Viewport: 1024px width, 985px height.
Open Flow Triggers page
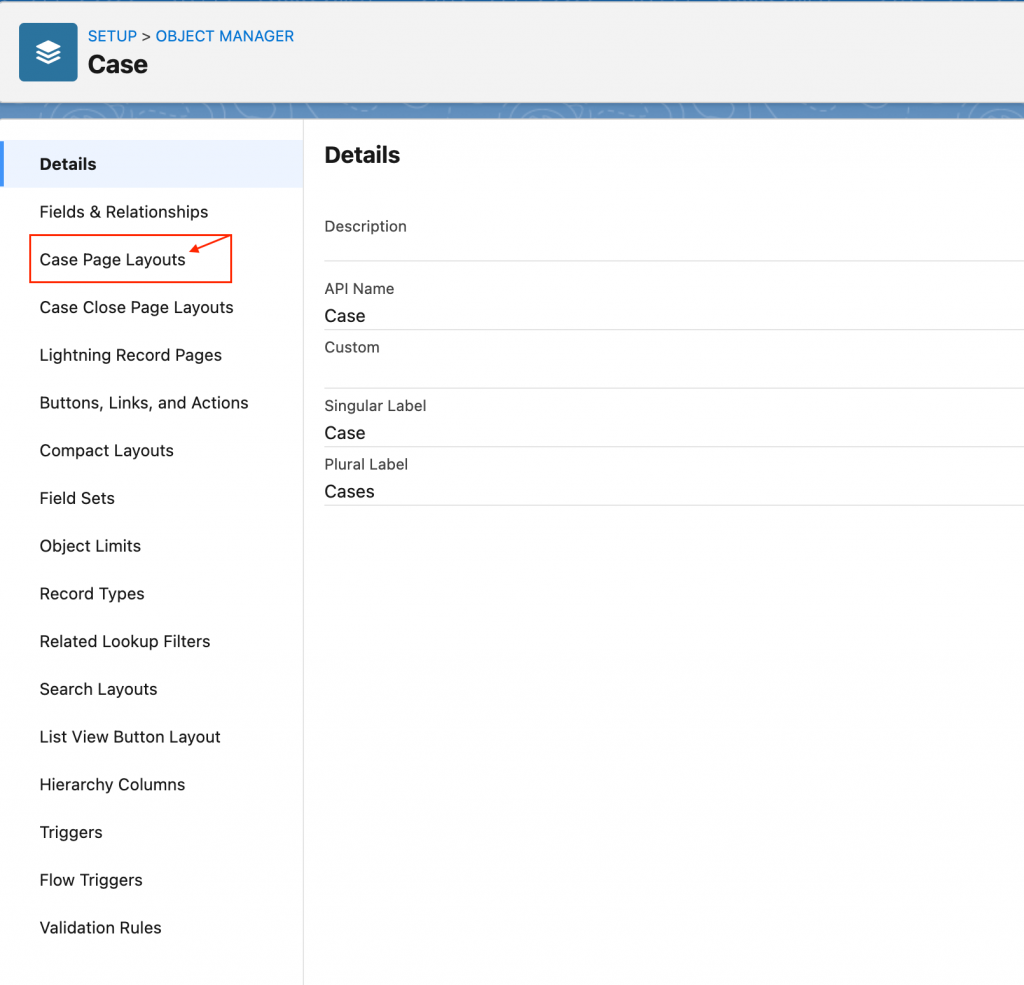(x=91, y=880)
